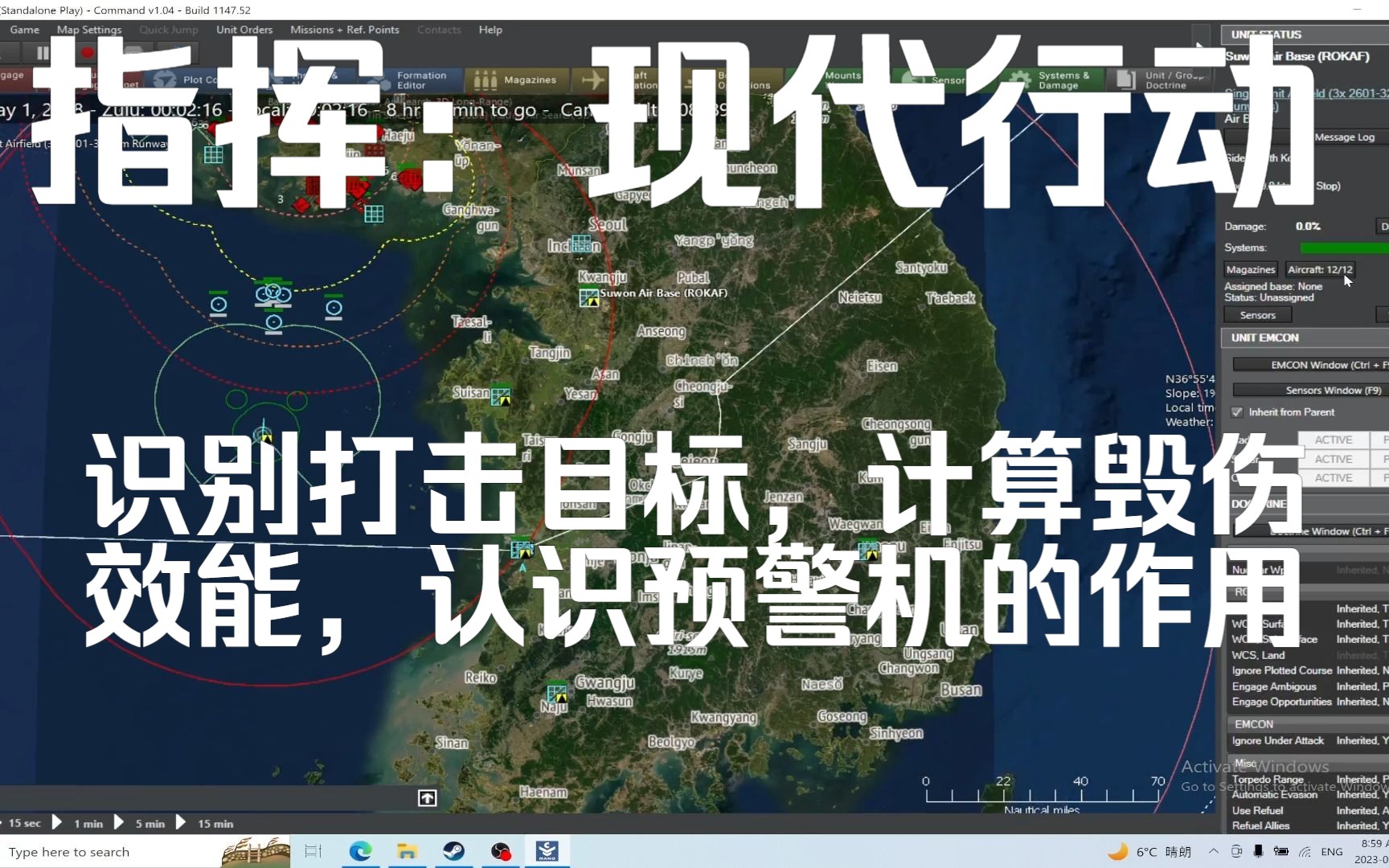This screenshot has width=1389, height=868.
Task: Click the up-arrow icon at map bottom
Action: click(428, 797)
